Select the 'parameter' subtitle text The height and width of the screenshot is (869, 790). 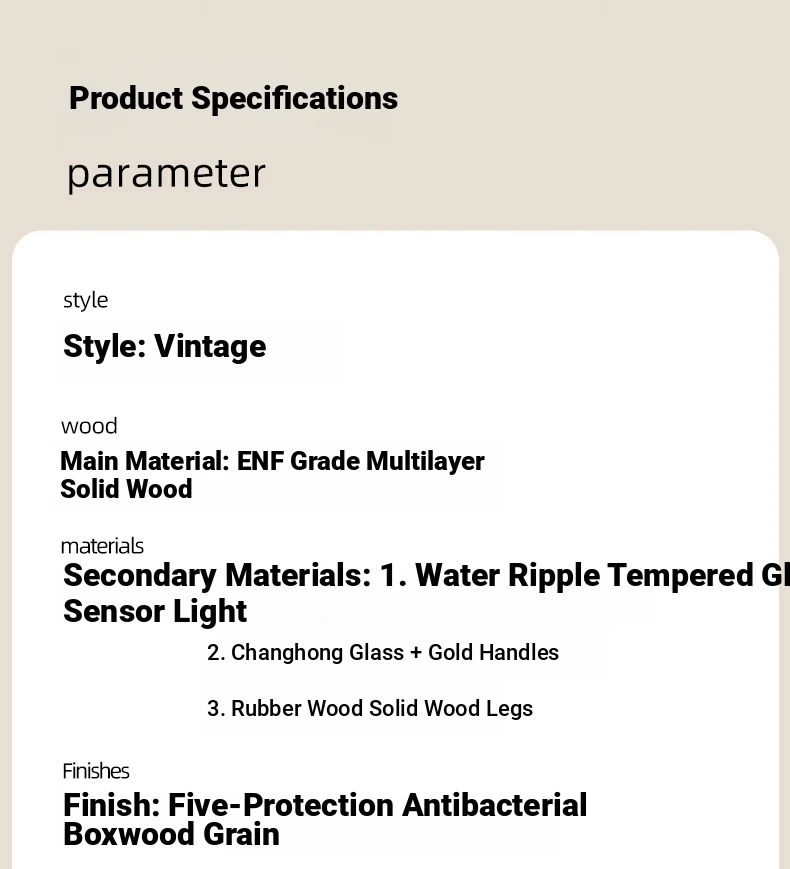coord(166,174)
